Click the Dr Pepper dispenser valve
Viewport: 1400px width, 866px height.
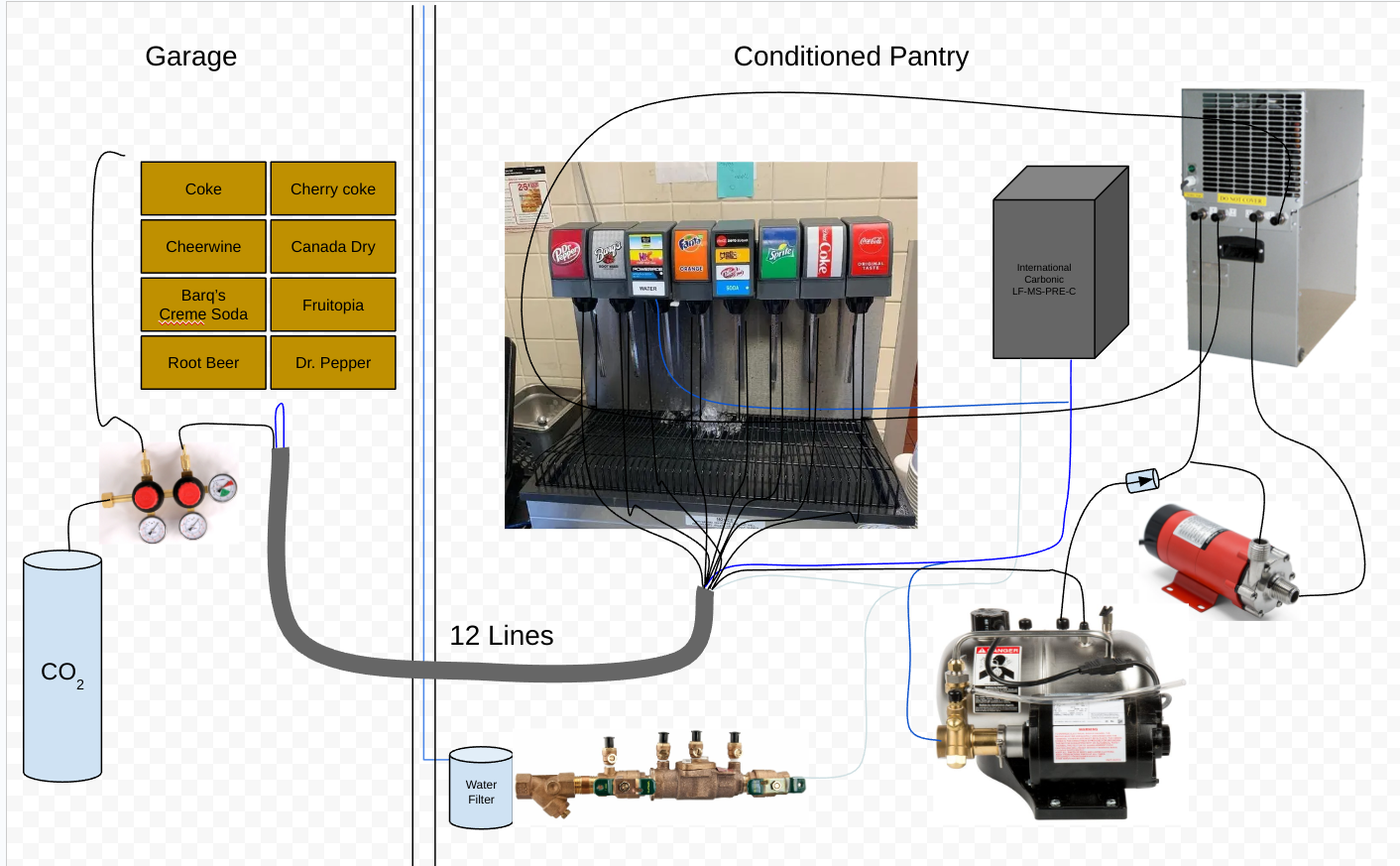click(568, 261)
